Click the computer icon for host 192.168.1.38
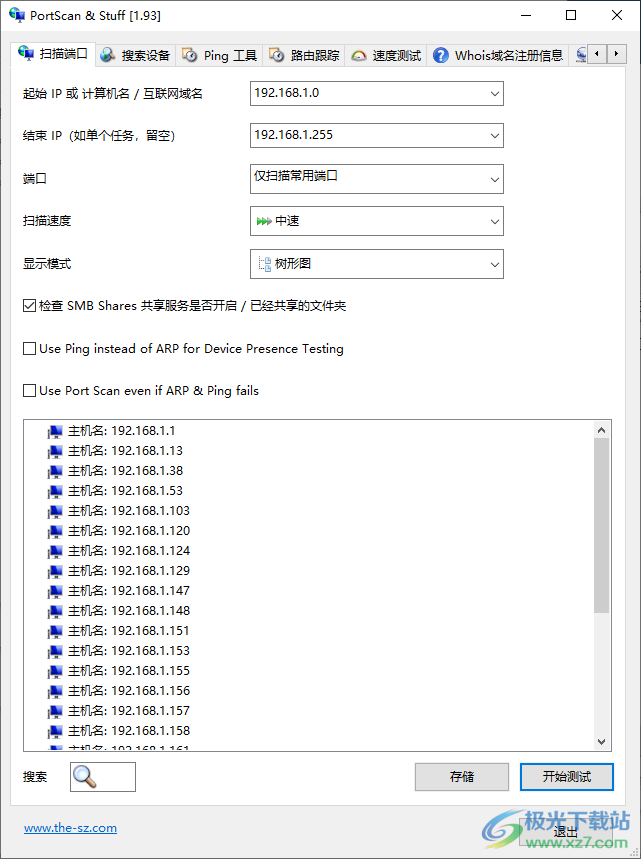Image resolution: width=641 pixels, height=859 pixels. pos(55,471)
